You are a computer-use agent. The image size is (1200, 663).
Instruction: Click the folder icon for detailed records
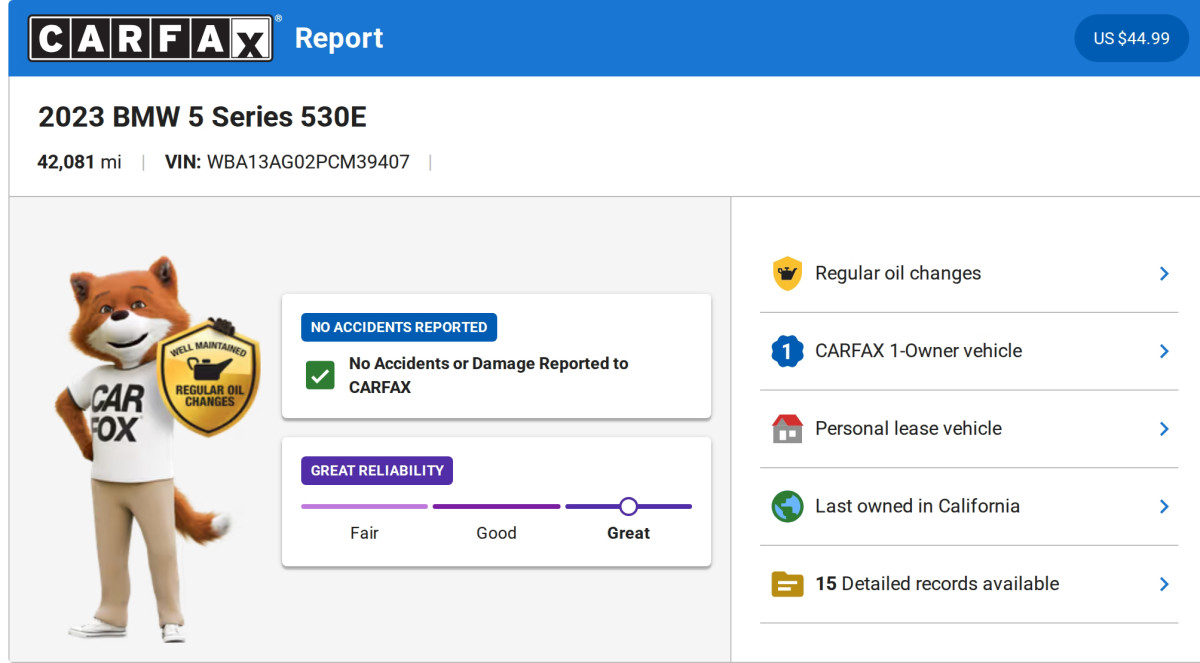point(787,584)
